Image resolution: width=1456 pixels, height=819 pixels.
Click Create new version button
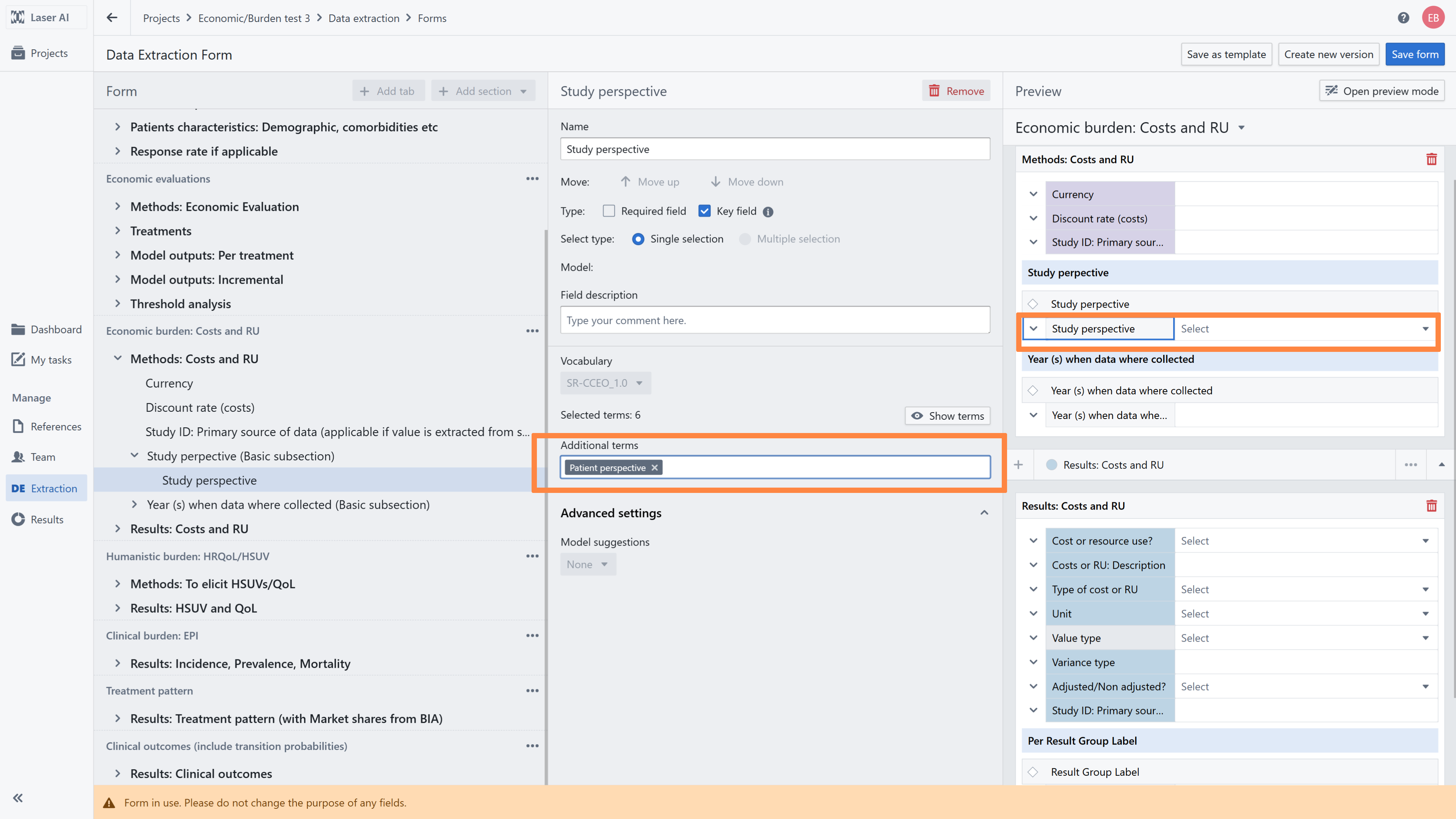[x=1328, y=54]
